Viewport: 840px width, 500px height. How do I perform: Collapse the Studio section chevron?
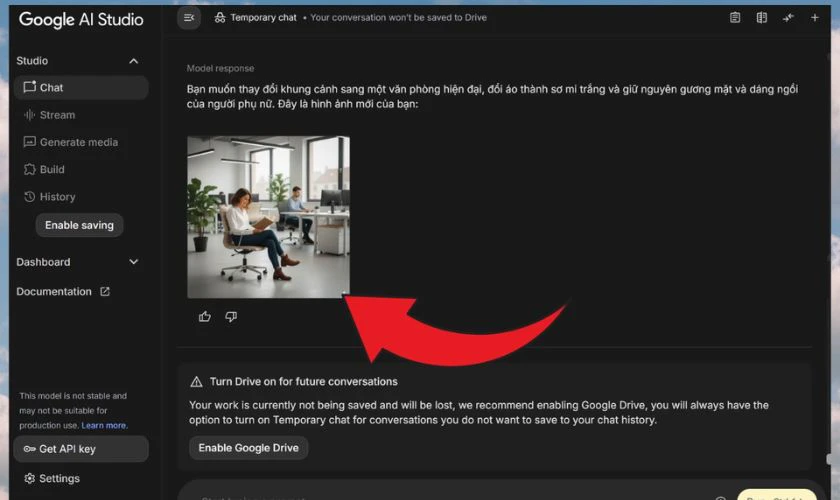coord(133,61)
